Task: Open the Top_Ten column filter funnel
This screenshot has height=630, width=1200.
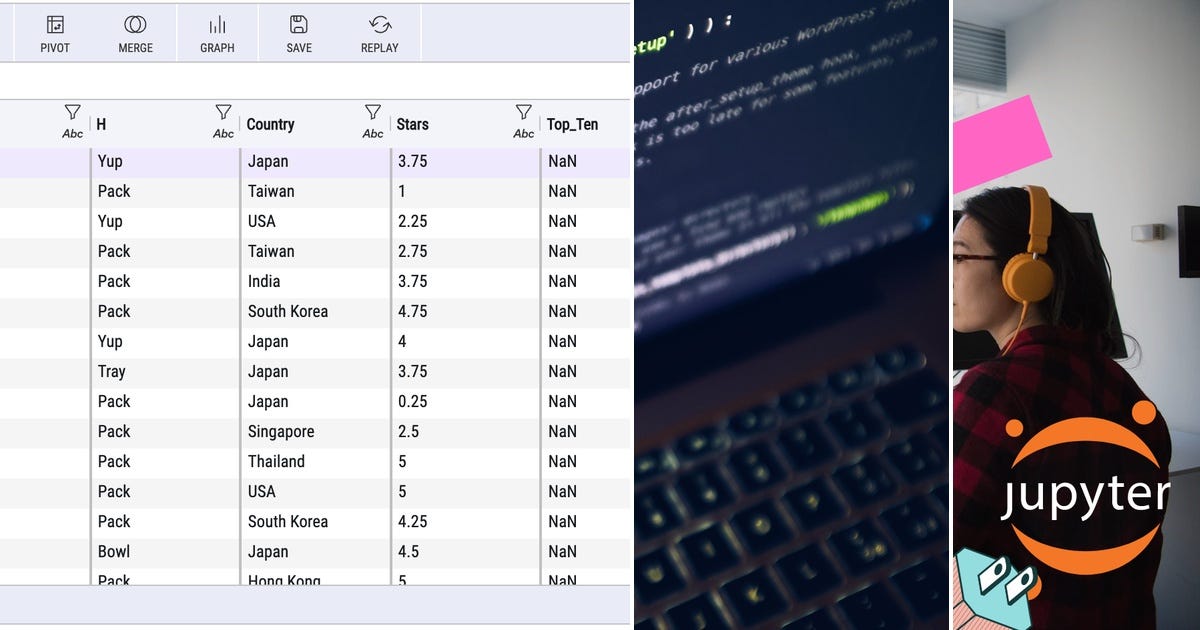Action: pos(523,113)
